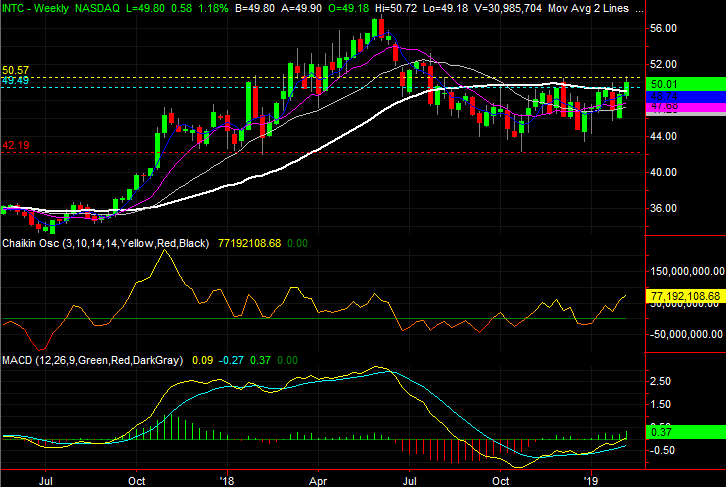
Task: Click the INTC - Weekly symbol label
Action: pyautogui.click(x=36, y=8)
